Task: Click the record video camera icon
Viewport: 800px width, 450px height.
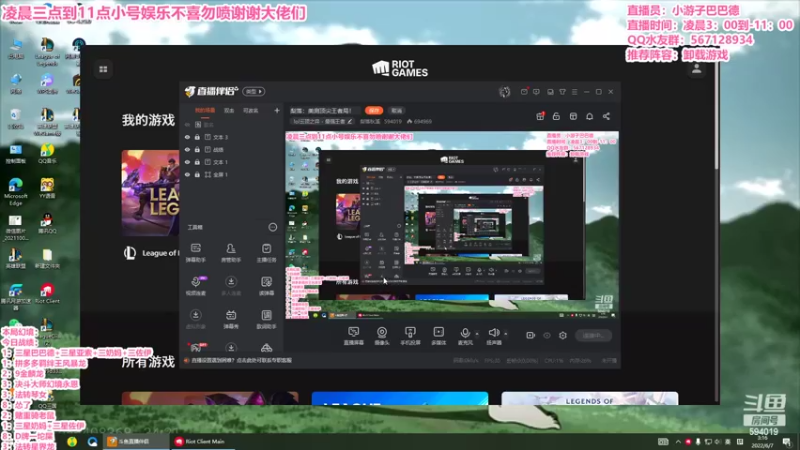Action: pos(531,335)
